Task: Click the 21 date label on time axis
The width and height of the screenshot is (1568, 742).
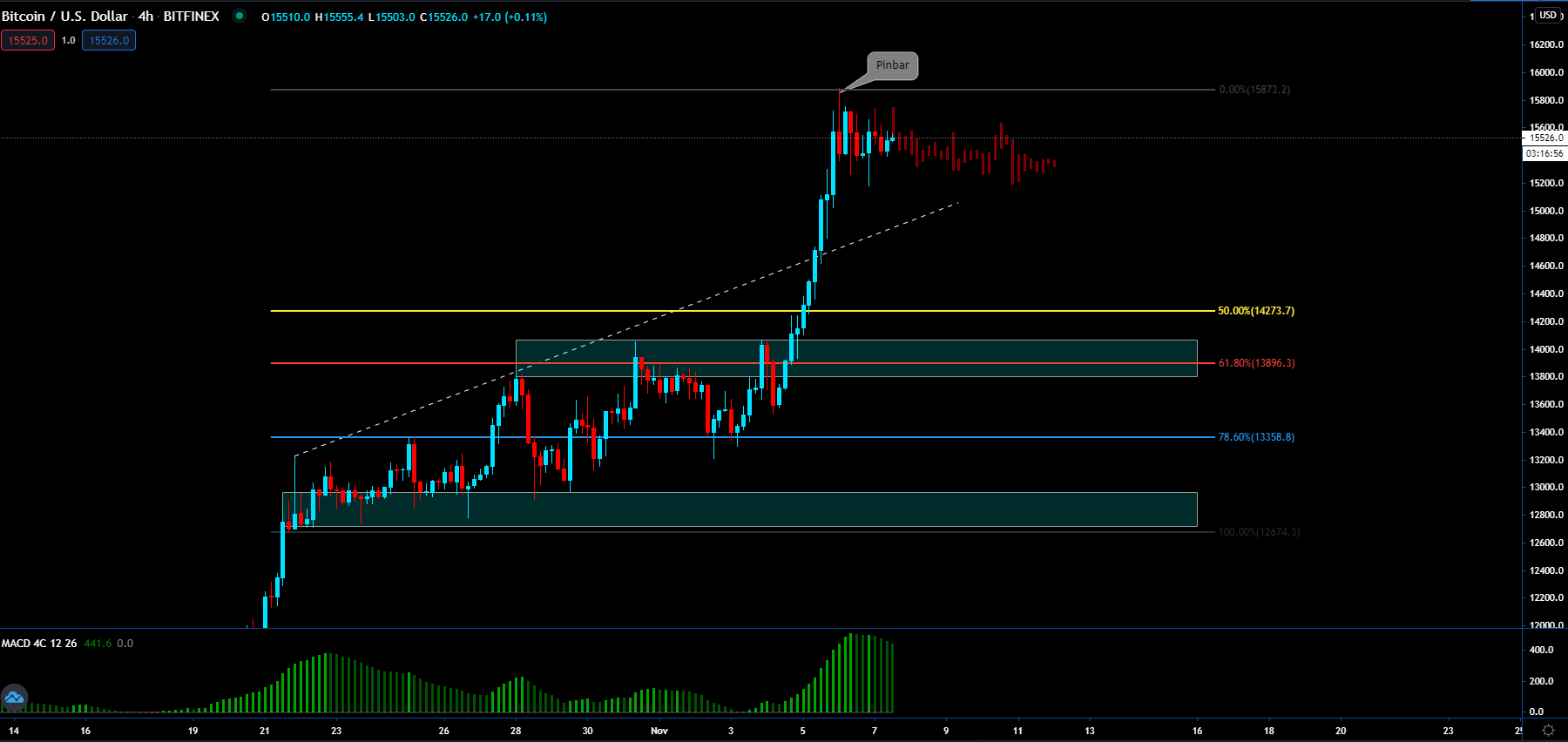Action: [x=265, y=731]
